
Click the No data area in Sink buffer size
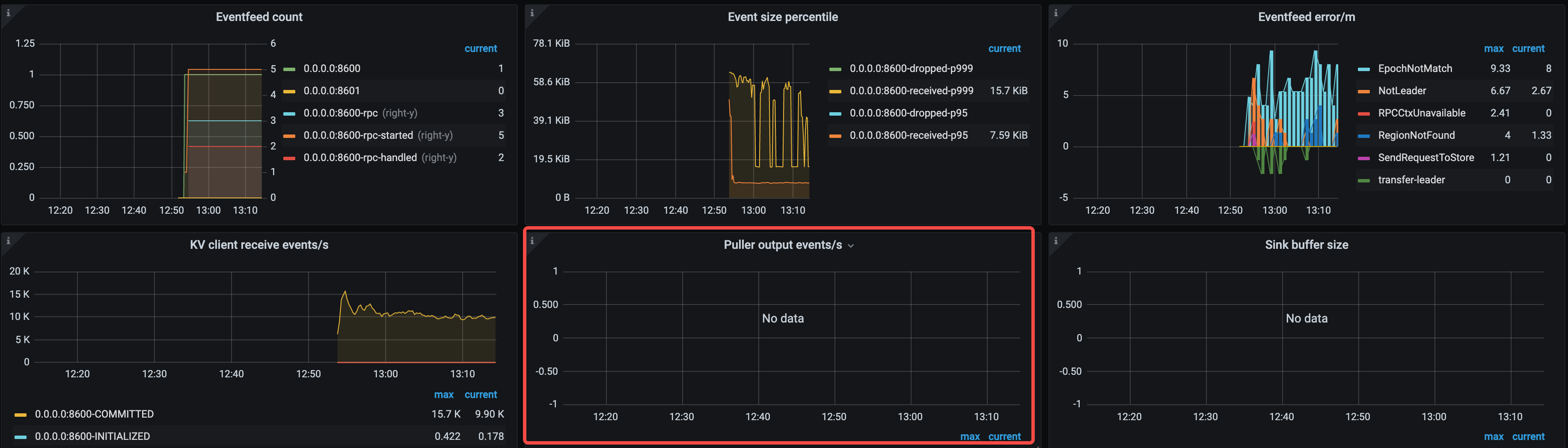[x=1306, y=317]
